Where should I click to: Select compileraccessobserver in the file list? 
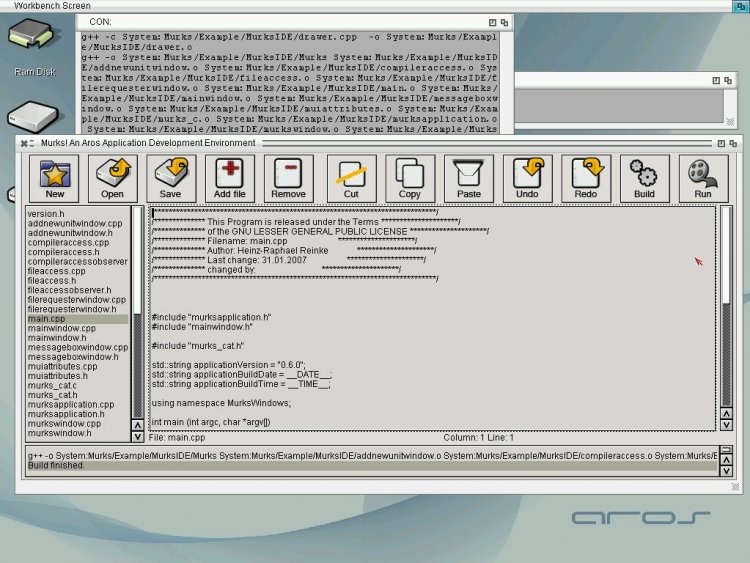pos(77,262)
